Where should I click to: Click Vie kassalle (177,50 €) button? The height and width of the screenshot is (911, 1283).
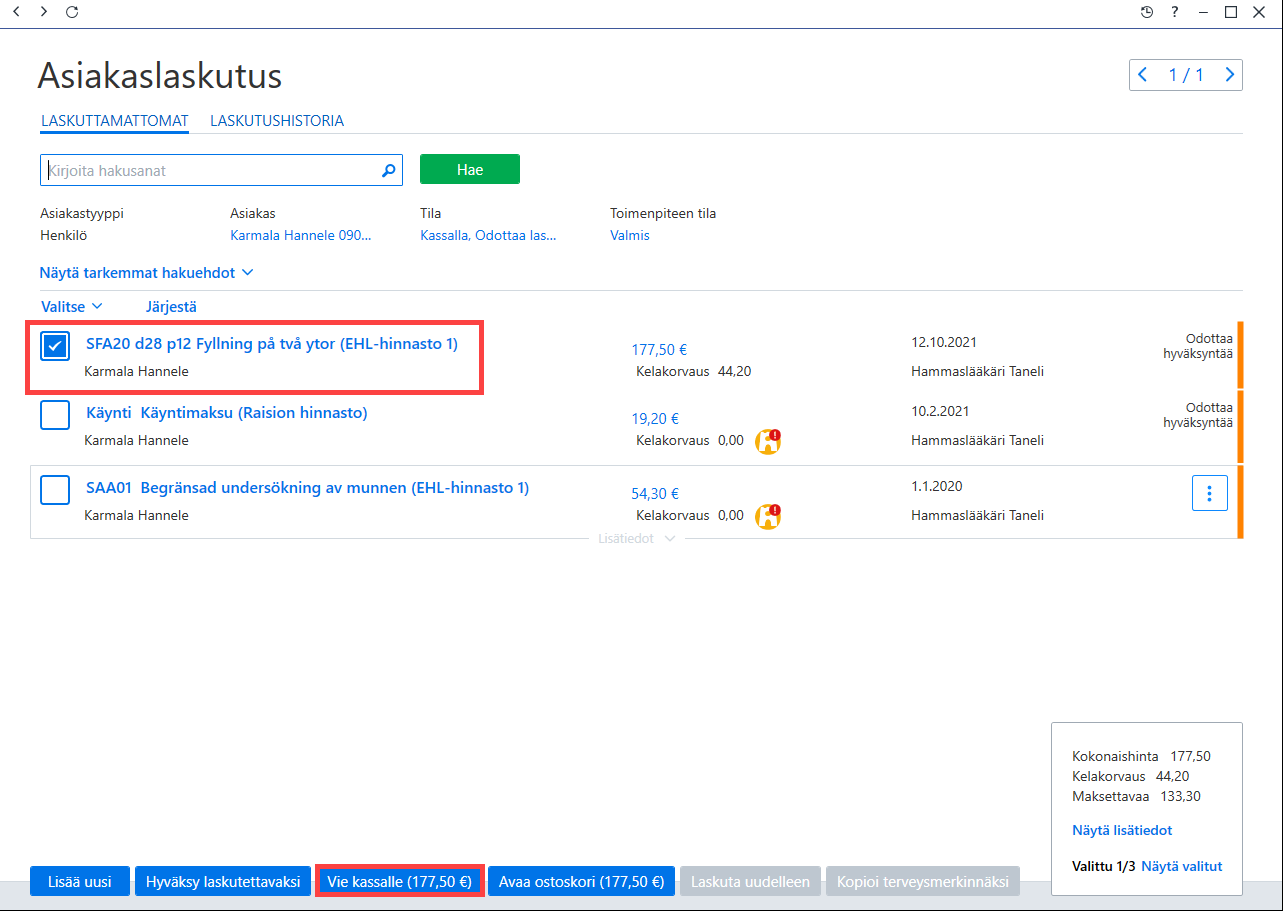[400, 882]
